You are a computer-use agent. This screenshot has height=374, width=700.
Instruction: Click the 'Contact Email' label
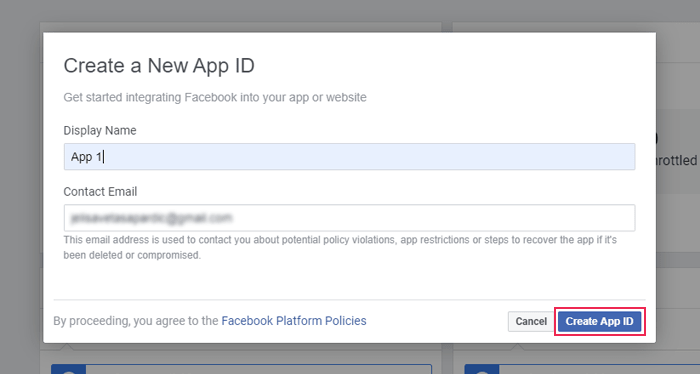[x=100, y=191]
